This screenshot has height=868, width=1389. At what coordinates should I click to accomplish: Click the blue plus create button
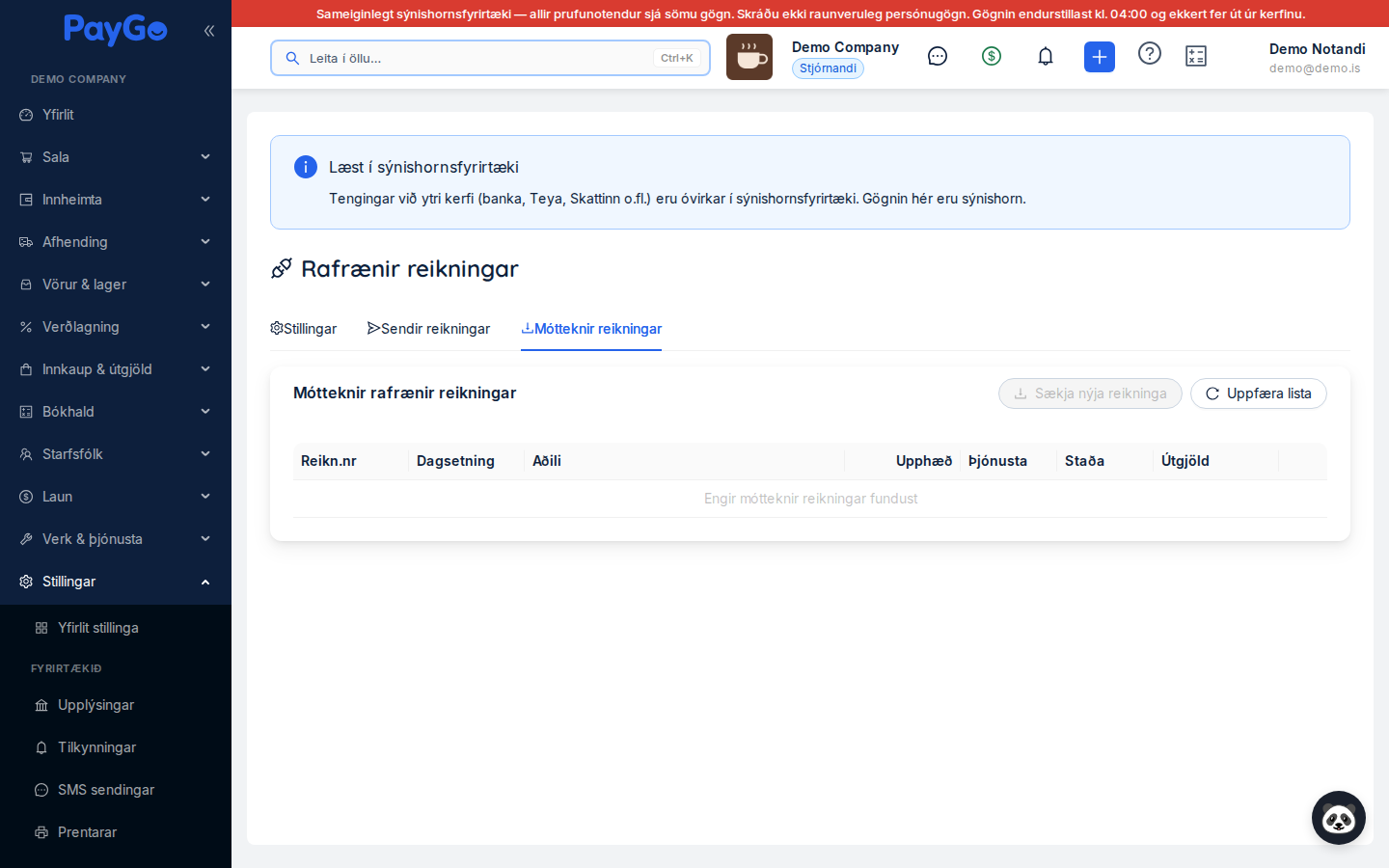[1100, 57]
